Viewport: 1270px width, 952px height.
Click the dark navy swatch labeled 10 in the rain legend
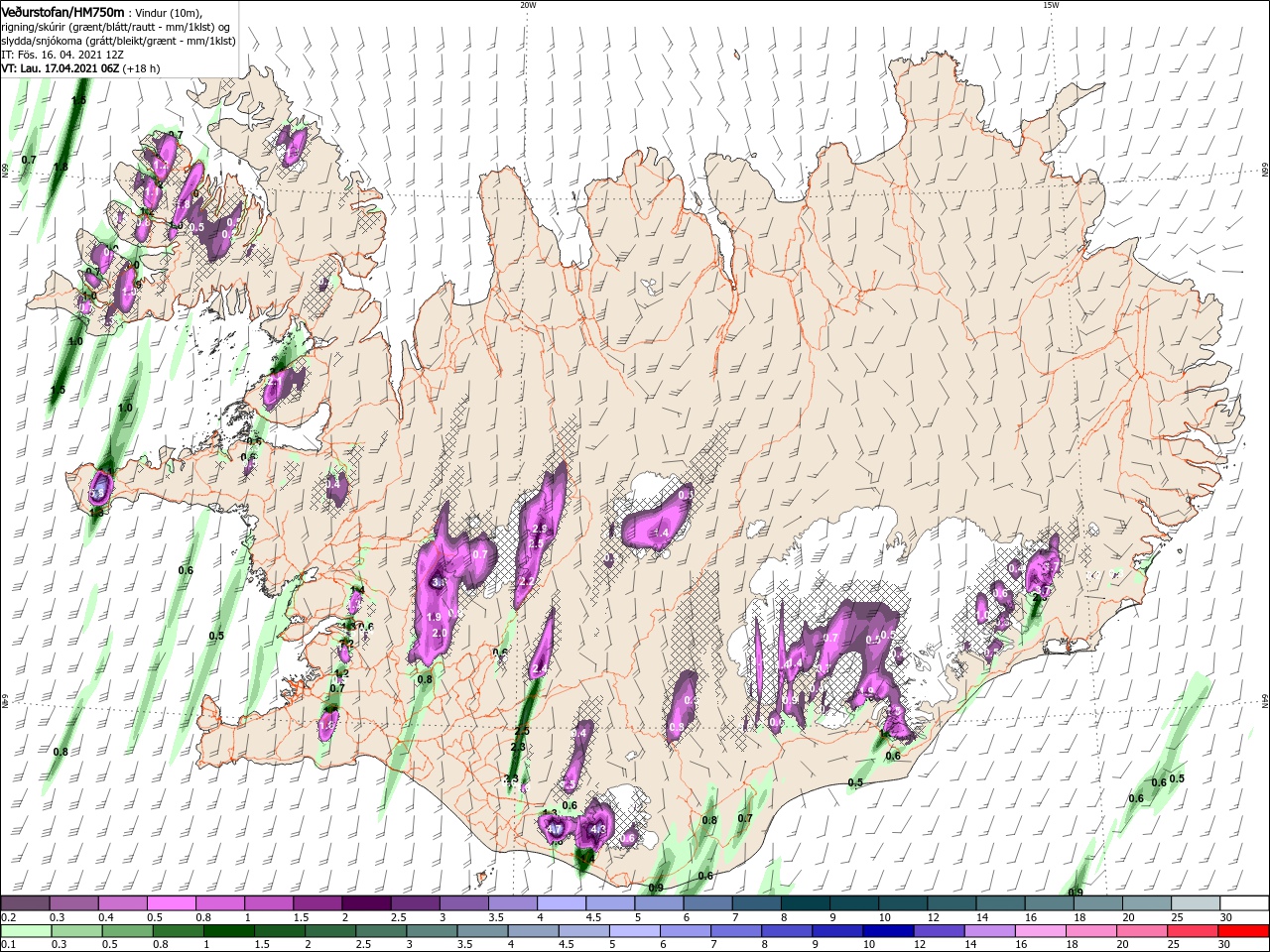pos(886,930)
